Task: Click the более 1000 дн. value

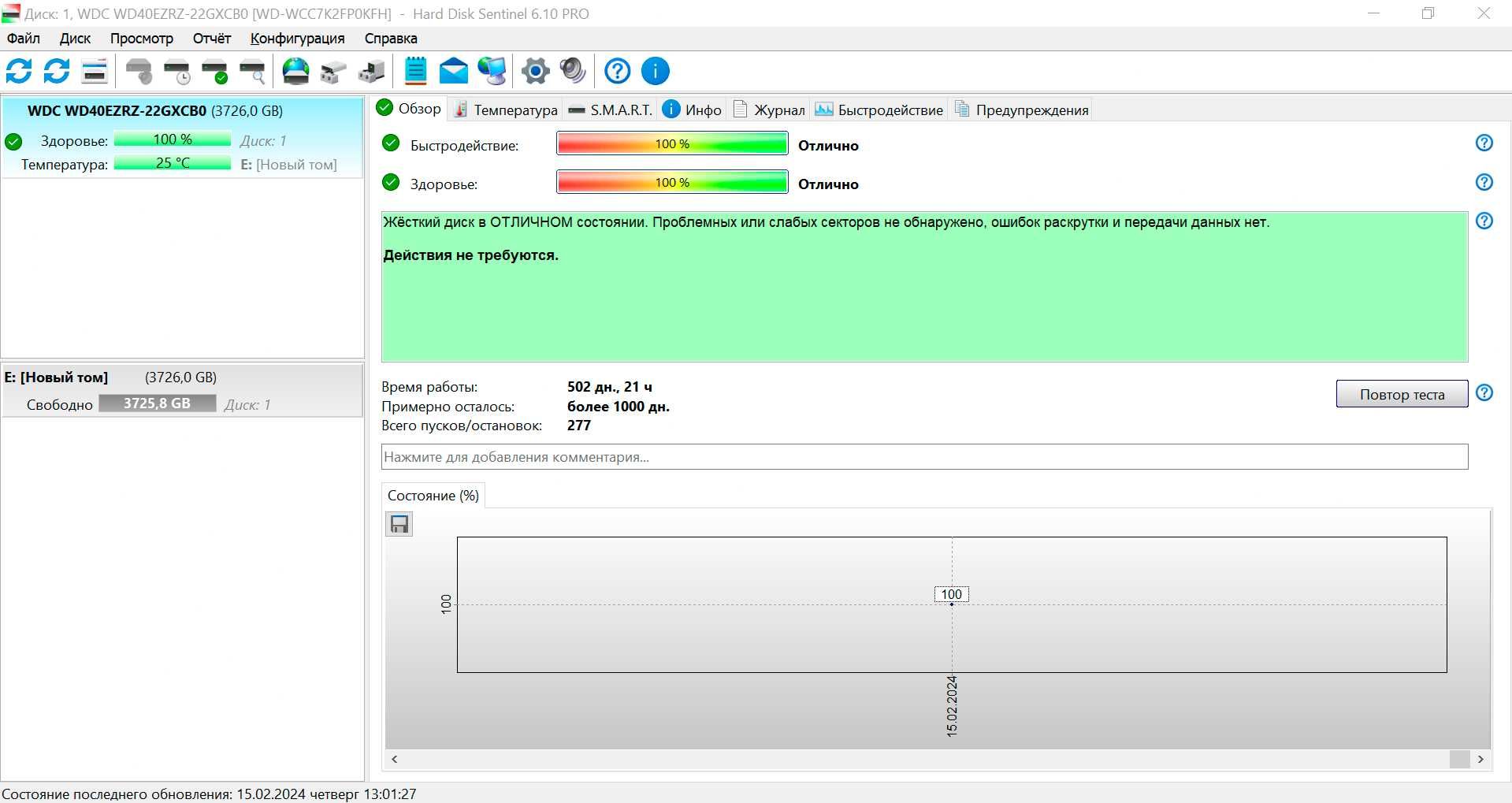Action: [619, 407]
